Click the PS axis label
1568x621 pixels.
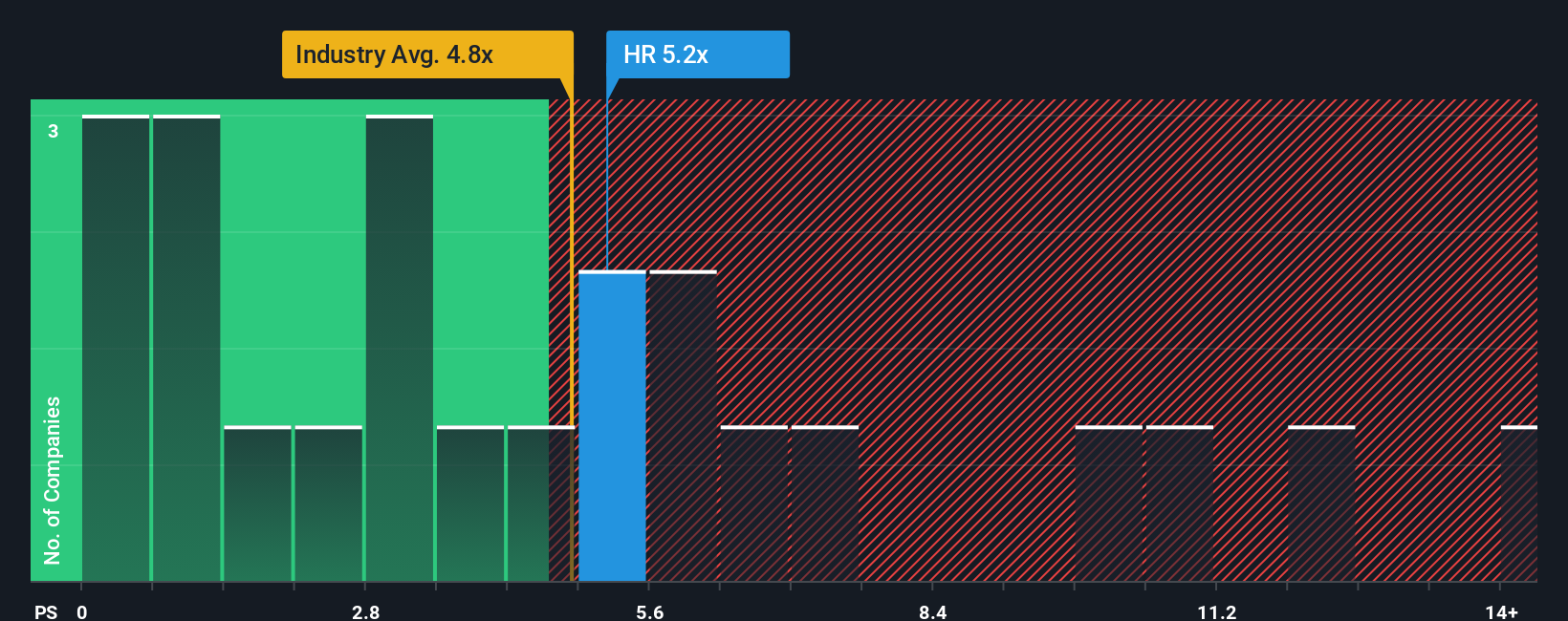click(46, 611)
